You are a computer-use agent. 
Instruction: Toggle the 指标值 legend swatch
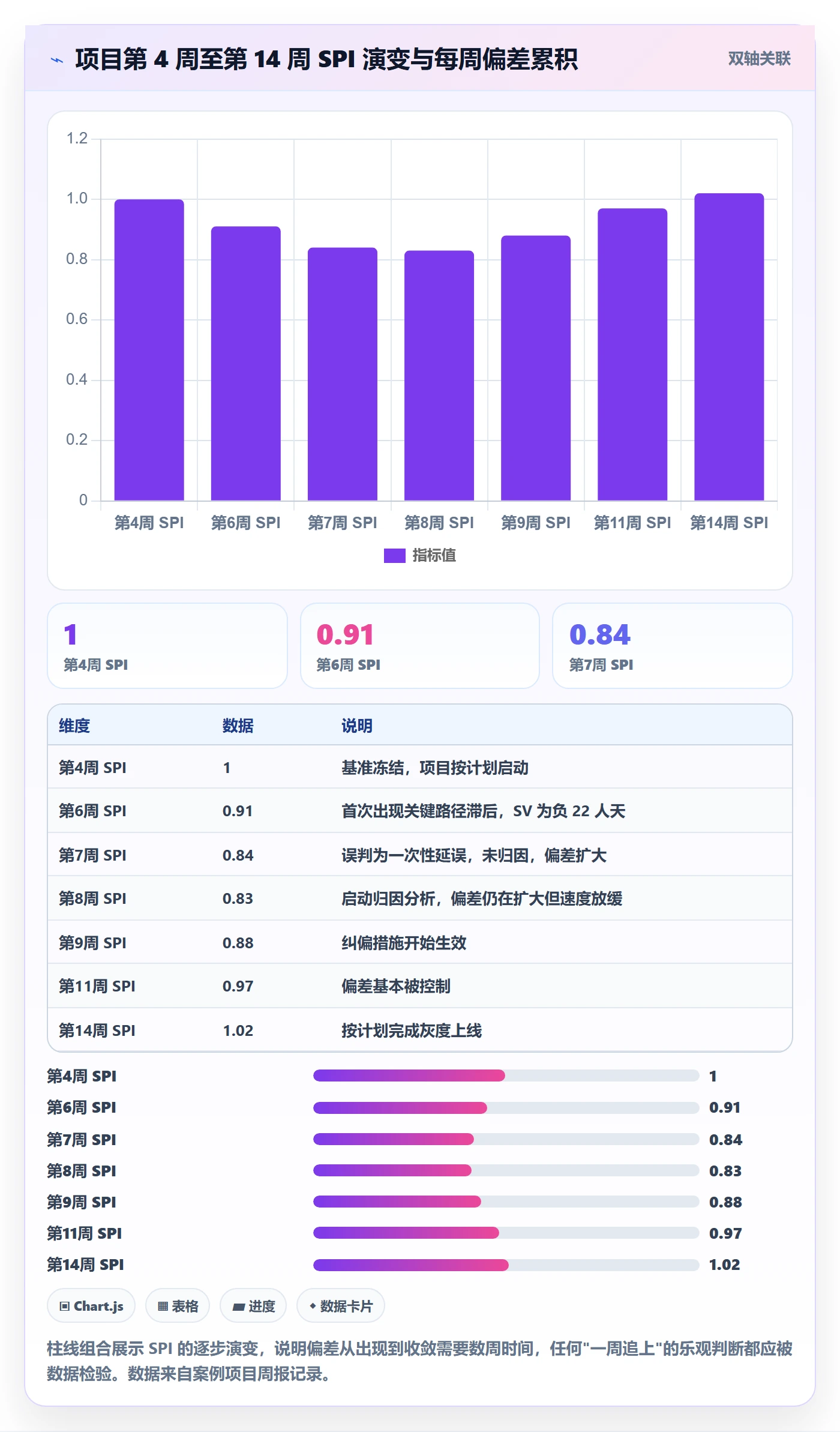(394, 556)
